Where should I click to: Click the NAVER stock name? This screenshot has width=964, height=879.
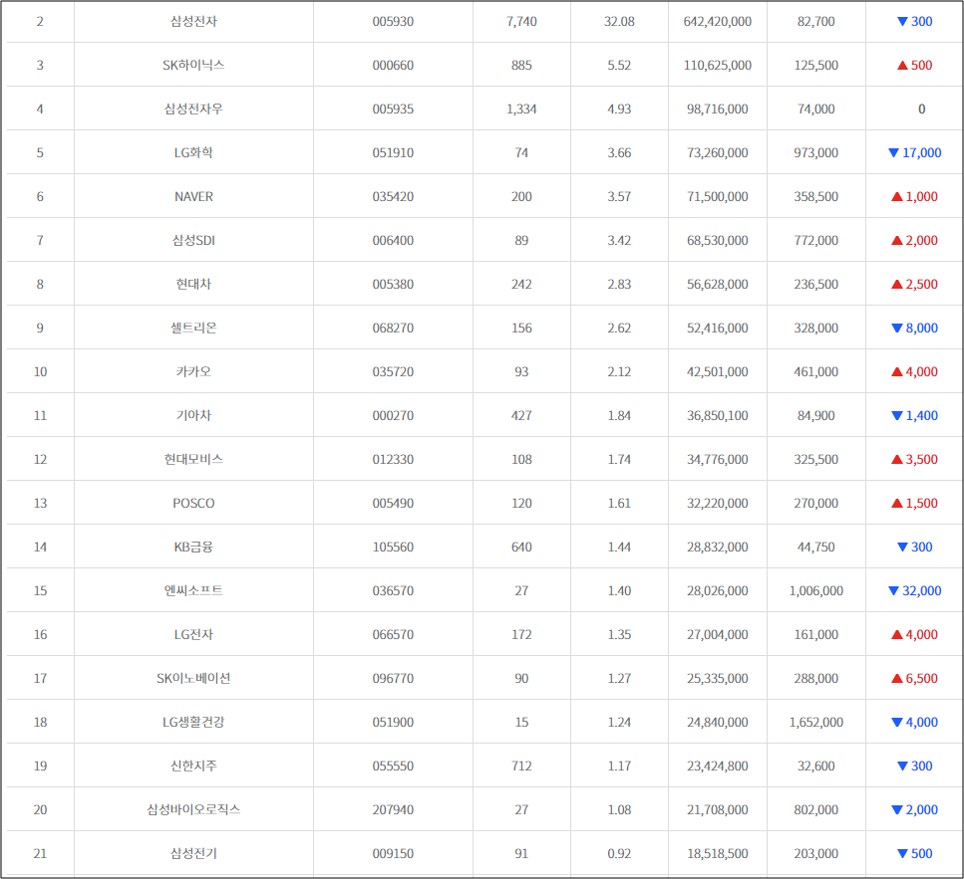tap(193, 197)
